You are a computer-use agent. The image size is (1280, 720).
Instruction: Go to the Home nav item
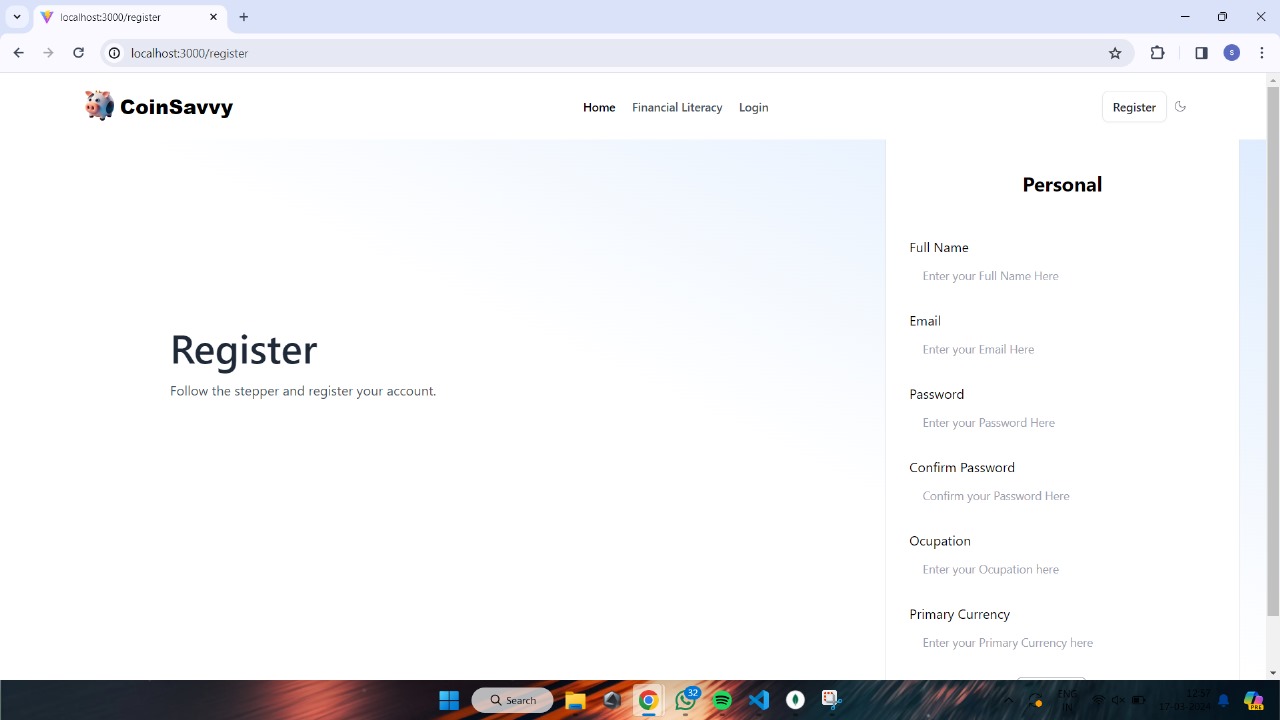point(599,107)
